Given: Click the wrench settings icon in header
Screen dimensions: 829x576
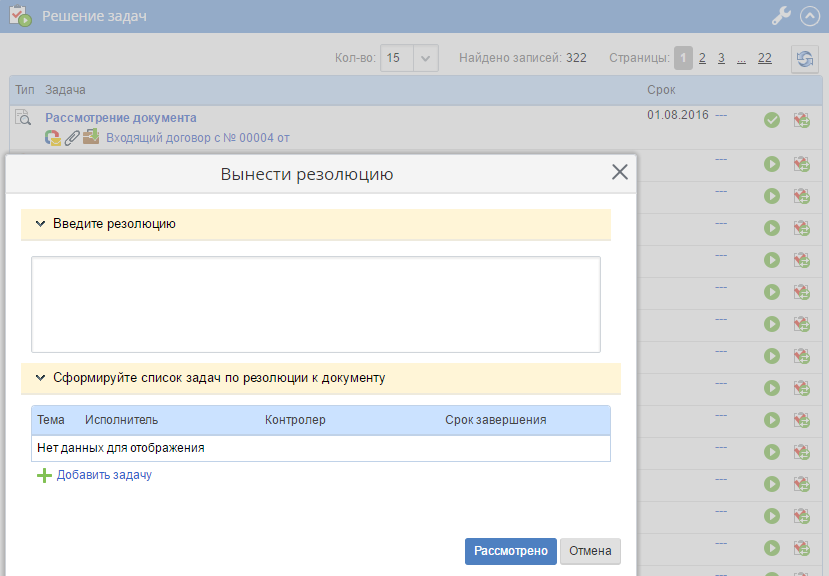Looking at the screenshot, I should click(781, 16).
